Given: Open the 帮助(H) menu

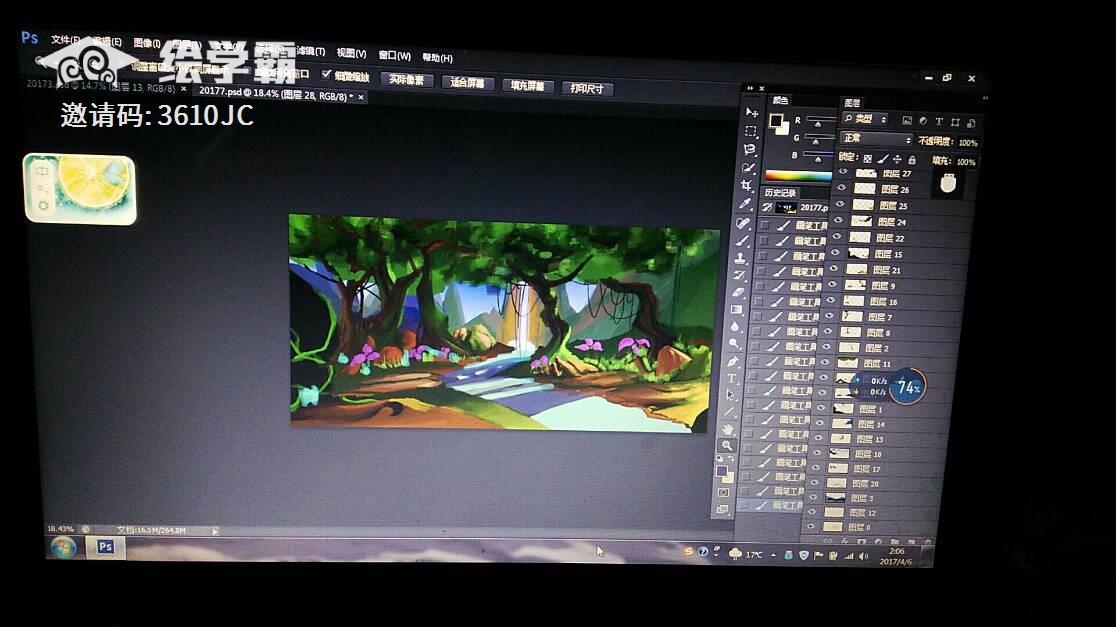Looking at the screenshot, I should tap(437, 58).
